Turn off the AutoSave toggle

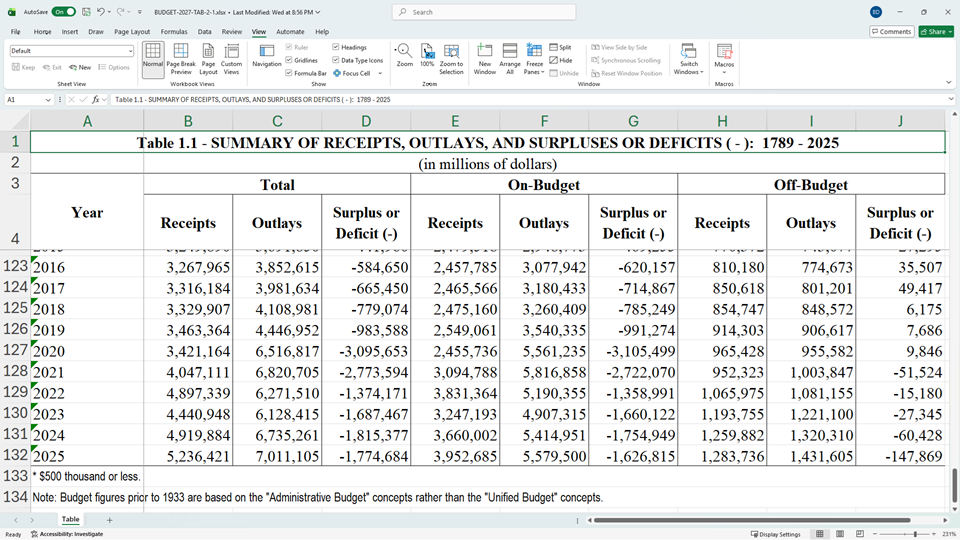[x=64, y=12]
